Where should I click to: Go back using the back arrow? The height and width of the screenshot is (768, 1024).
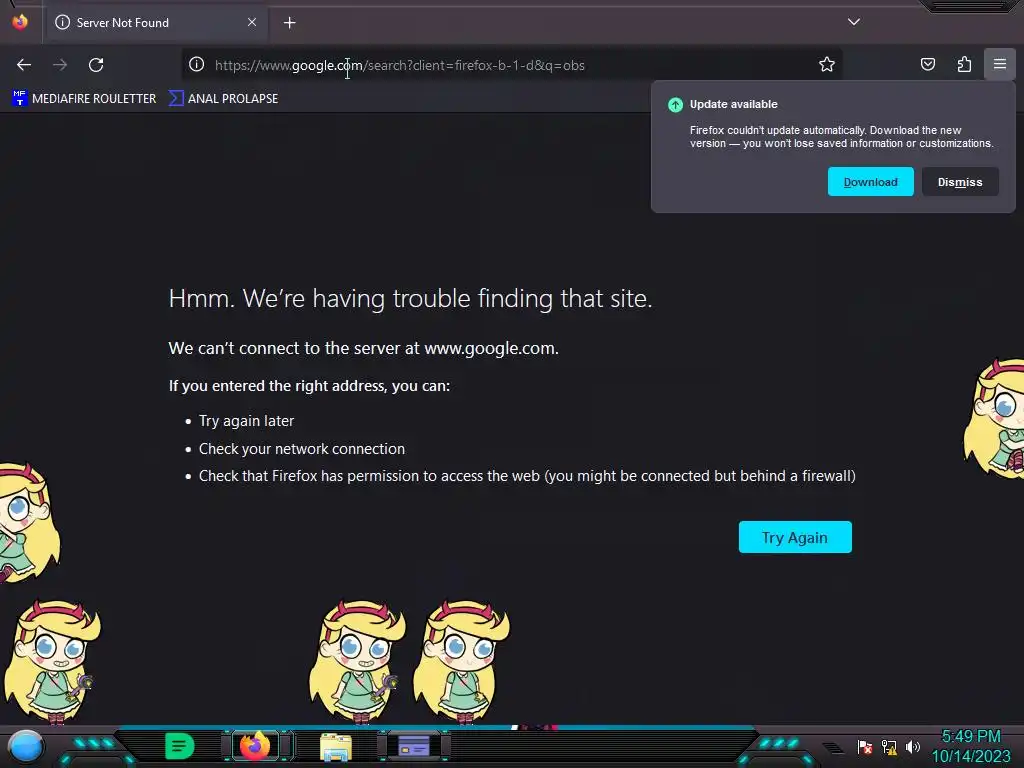coord(24,65)
